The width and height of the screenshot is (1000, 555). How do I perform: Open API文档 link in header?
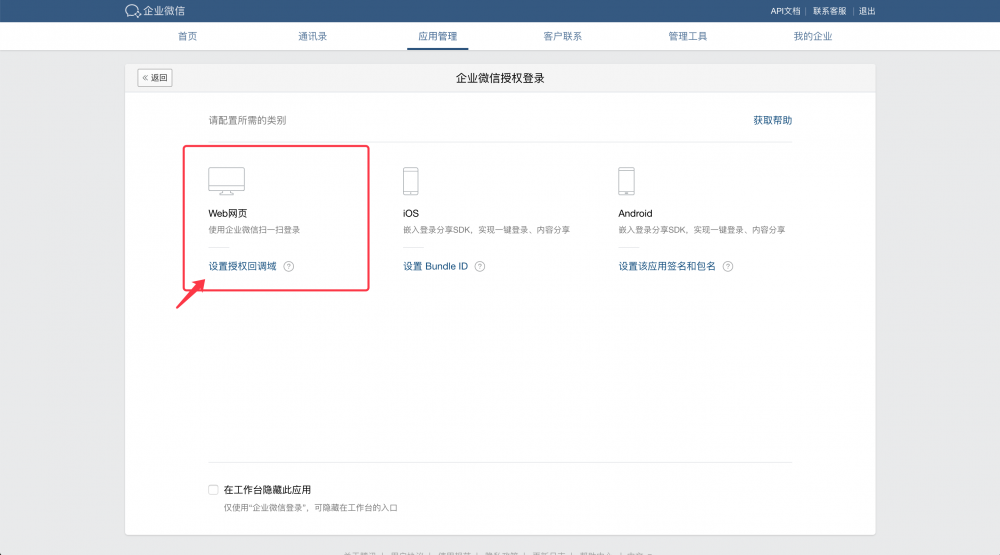click(785, 11)
